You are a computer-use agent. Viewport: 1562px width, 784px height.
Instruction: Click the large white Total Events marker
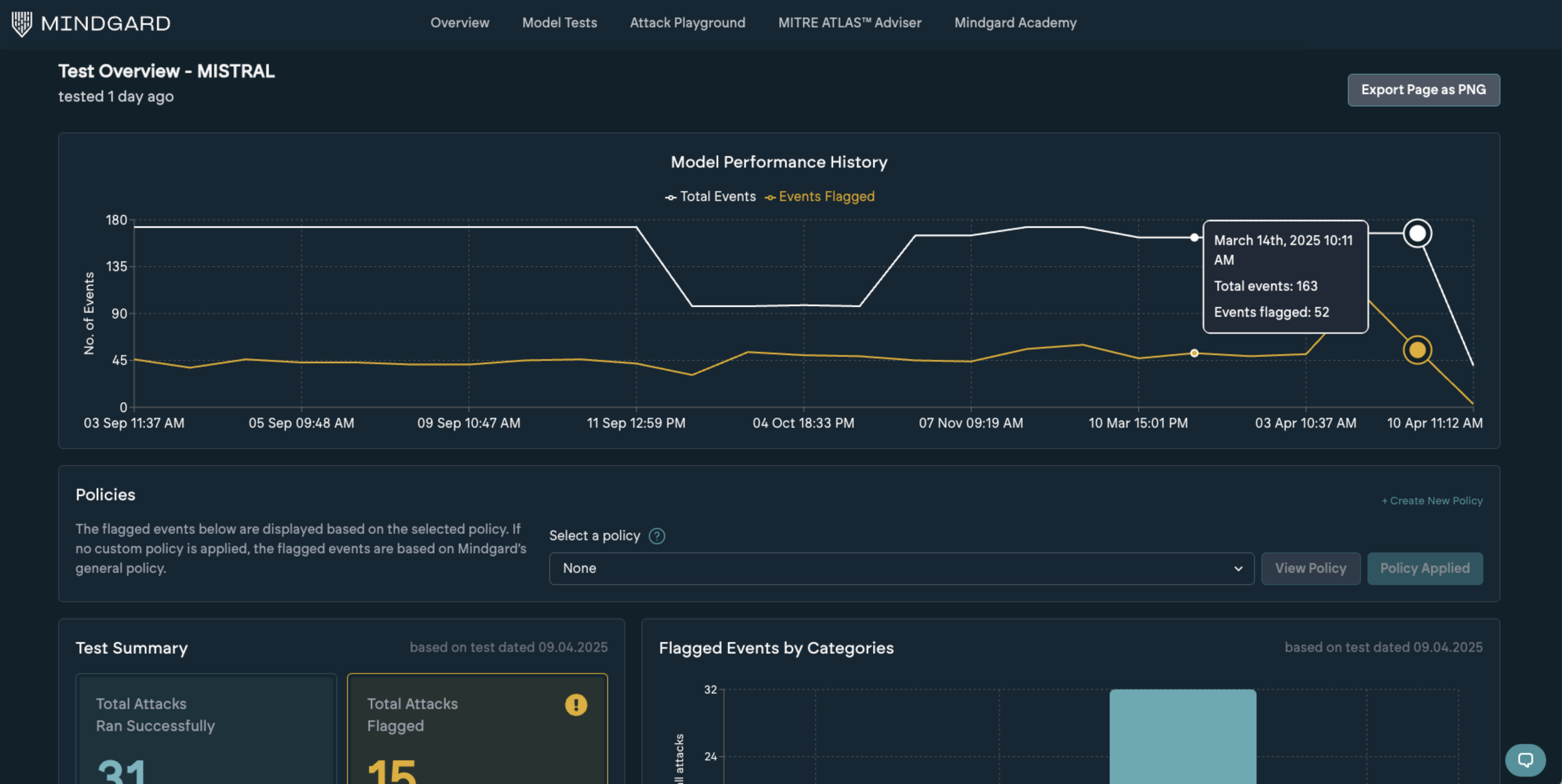coord(1417,234)
